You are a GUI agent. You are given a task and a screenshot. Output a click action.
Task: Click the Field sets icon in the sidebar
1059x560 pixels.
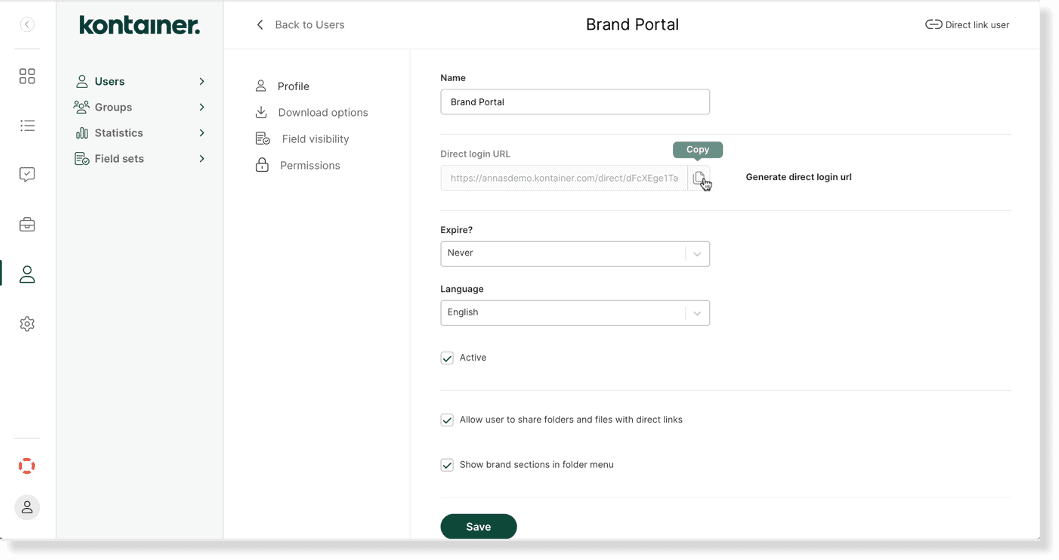[82, 159]
